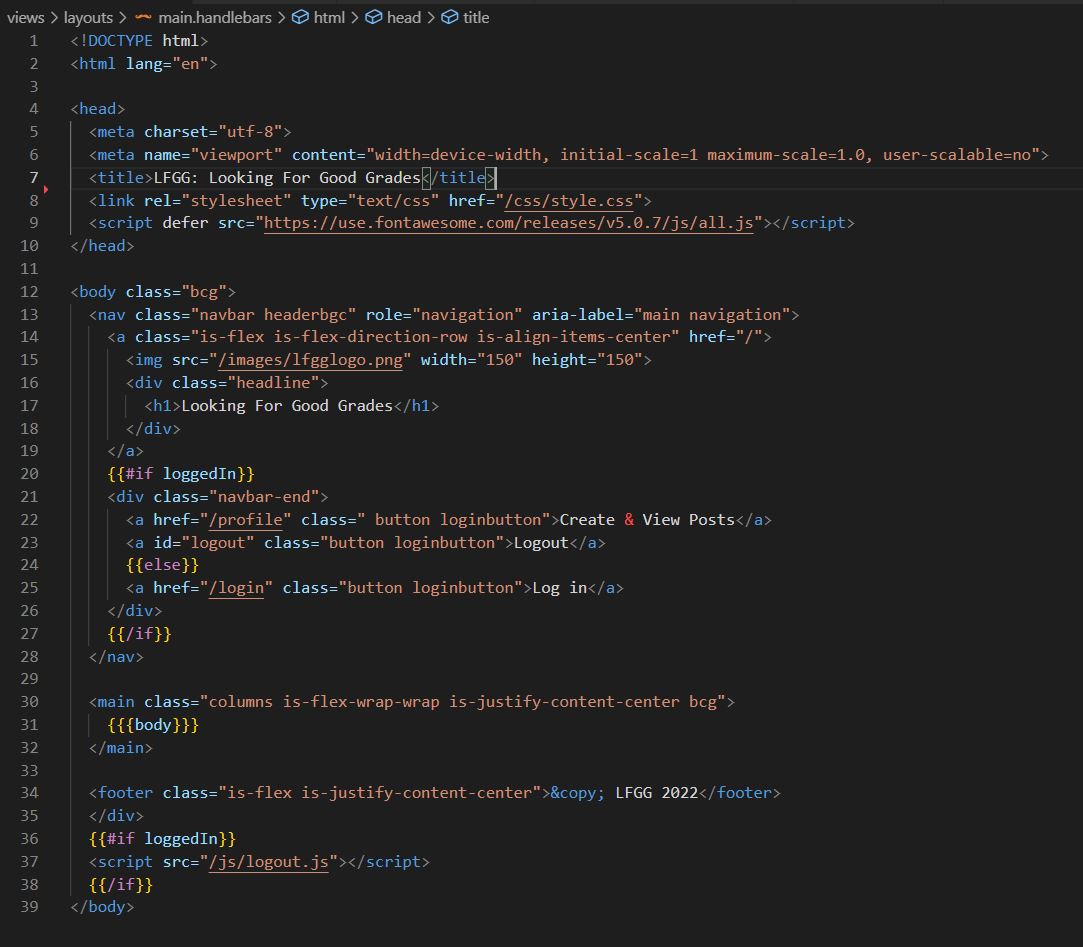Click the breadcrumb chevron after main.handlebars

[282, 17]
